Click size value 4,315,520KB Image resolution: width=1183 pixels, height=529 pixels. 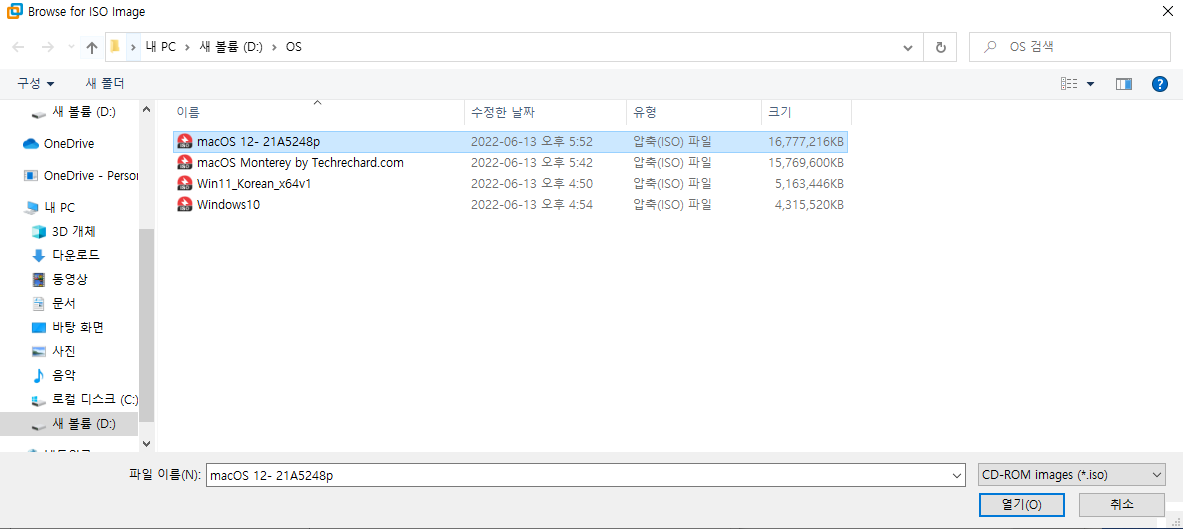tap(810, 205)
